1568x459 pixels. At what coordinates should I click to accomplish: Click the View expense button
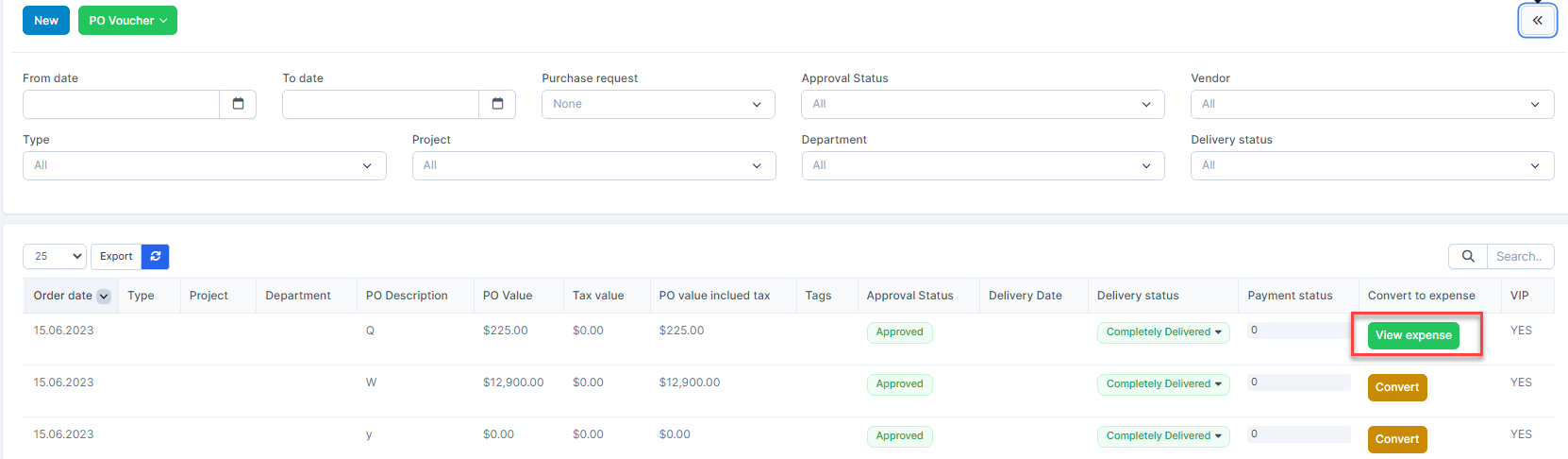pos(1413,335)
